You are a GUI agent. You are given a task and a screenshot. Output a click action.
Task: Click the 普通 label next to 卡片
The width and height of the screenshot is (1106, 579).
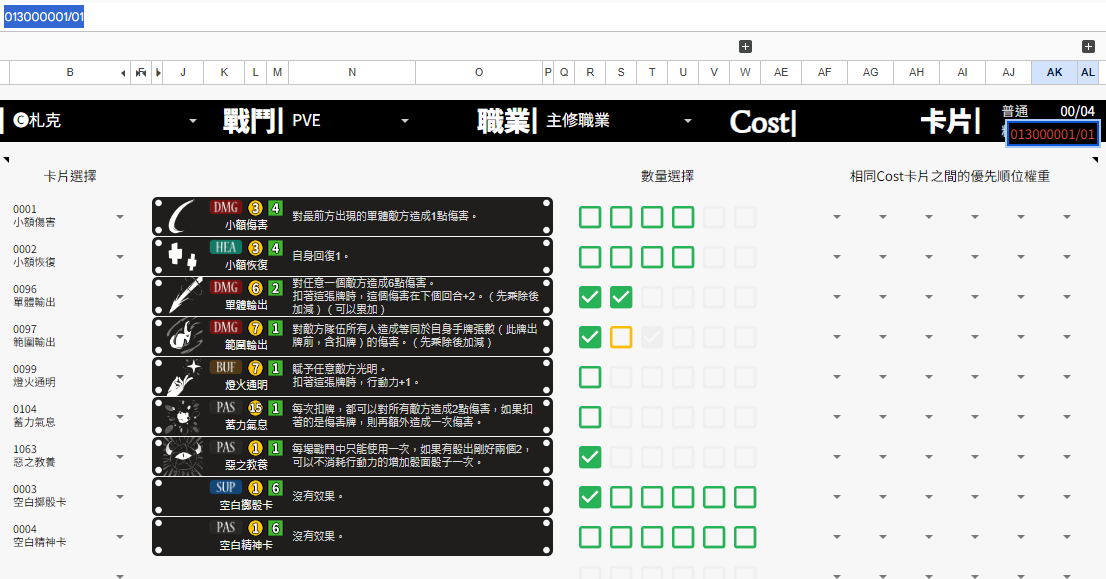click(x=1015, y=111)
